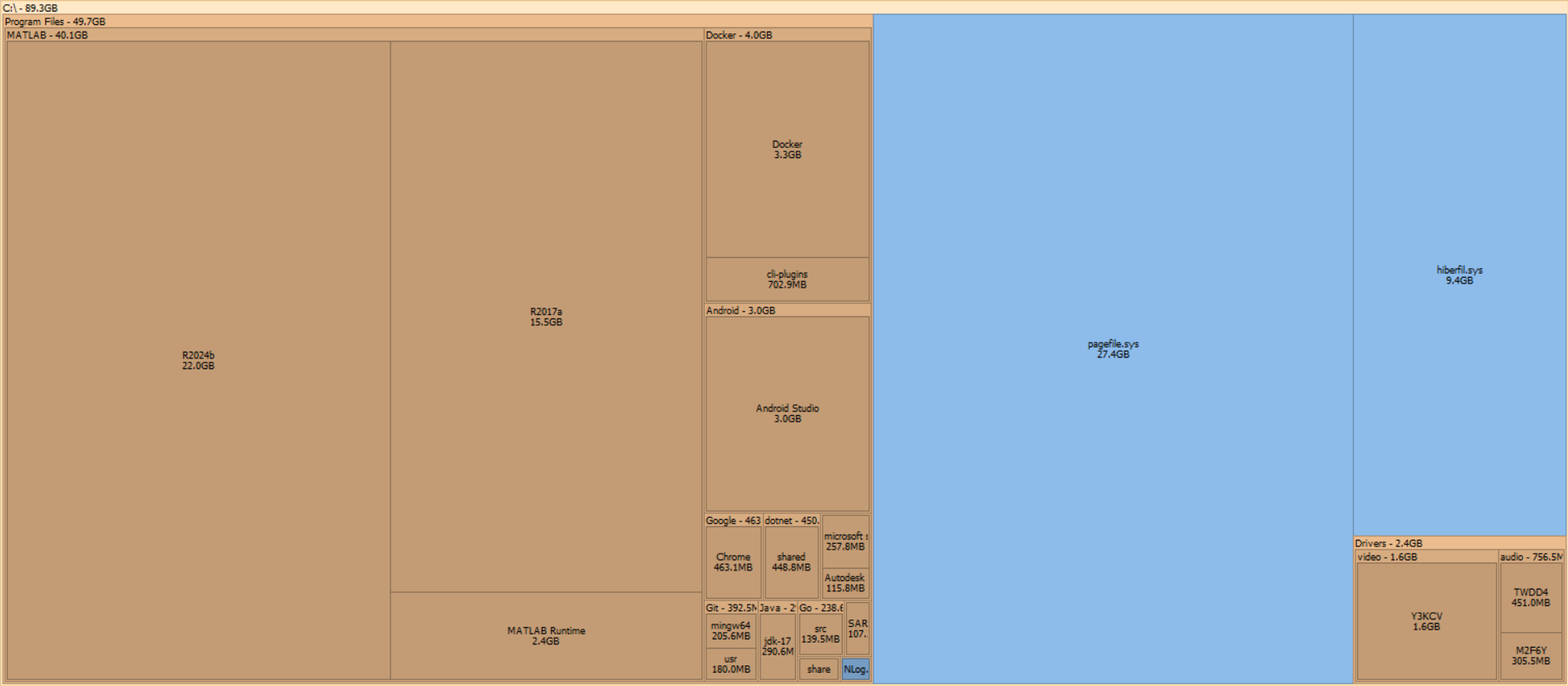Select the src 139.5MB block
The width and height of the screenshot is (1568, 686).
coord(820,634)
